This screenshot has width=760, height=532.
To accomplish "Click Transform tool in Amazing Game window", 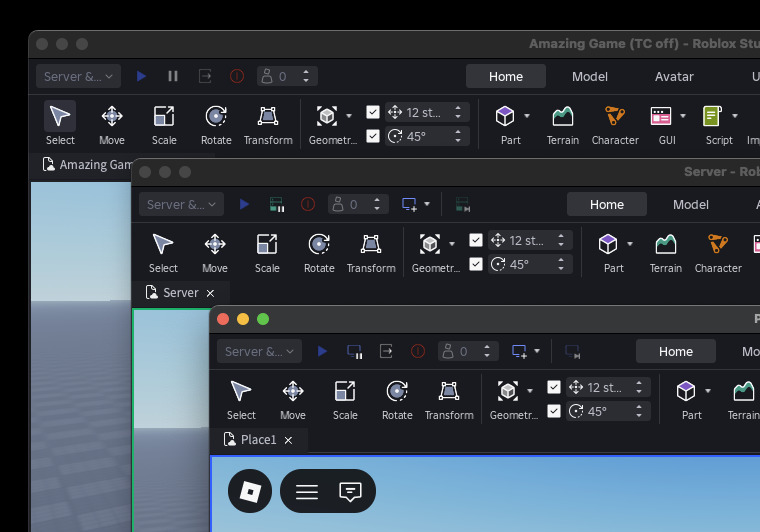I will coord(268,123).
